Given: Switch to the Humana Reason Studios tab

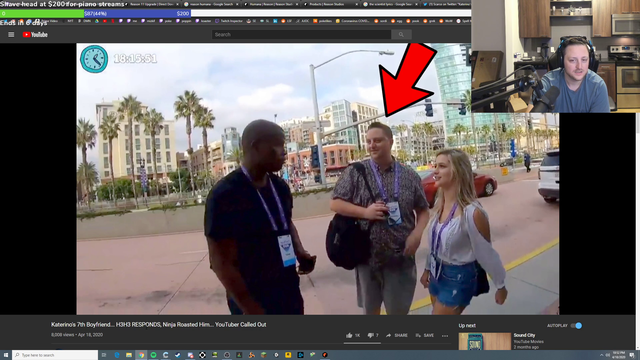Looking at the screenshot, I should 271,4.
